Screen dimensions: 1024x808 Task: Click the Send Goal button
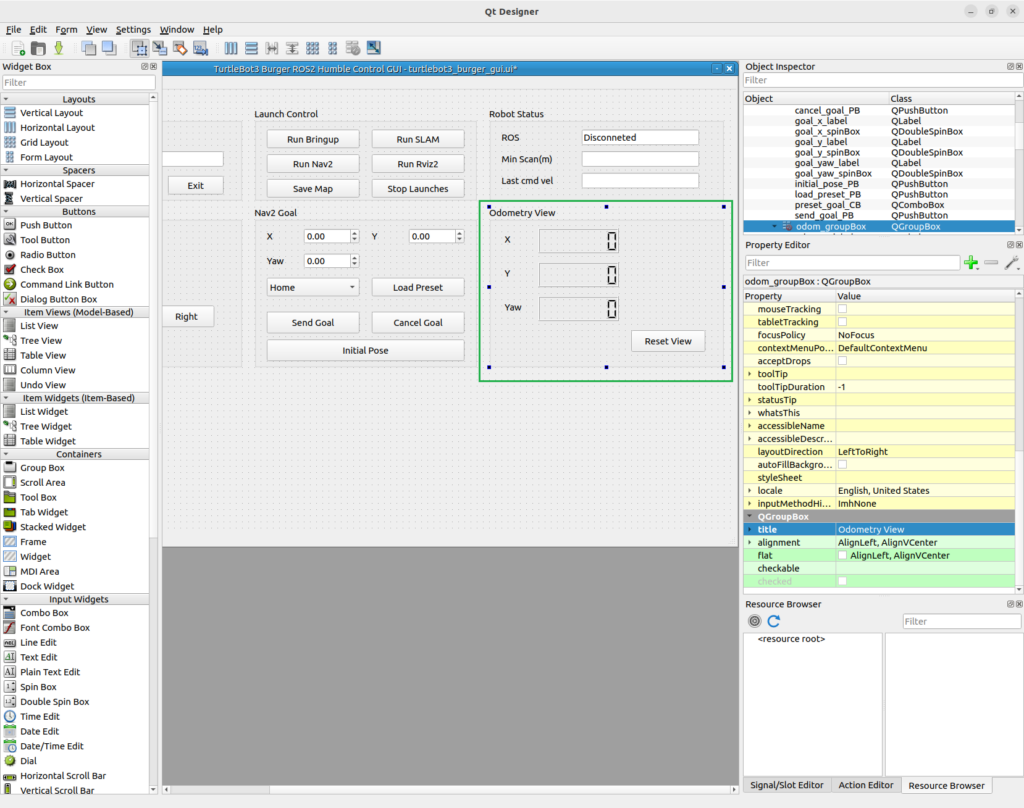(313, 323)
